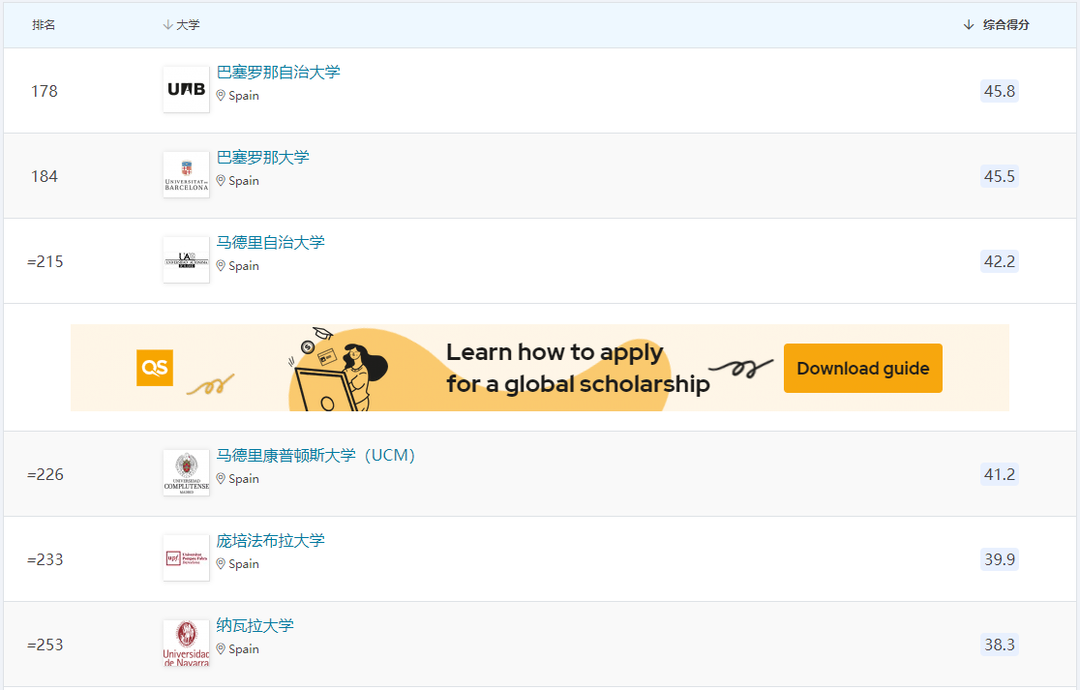Open the 马德里康普顿斯大学（UCM） link

[315, 455]
